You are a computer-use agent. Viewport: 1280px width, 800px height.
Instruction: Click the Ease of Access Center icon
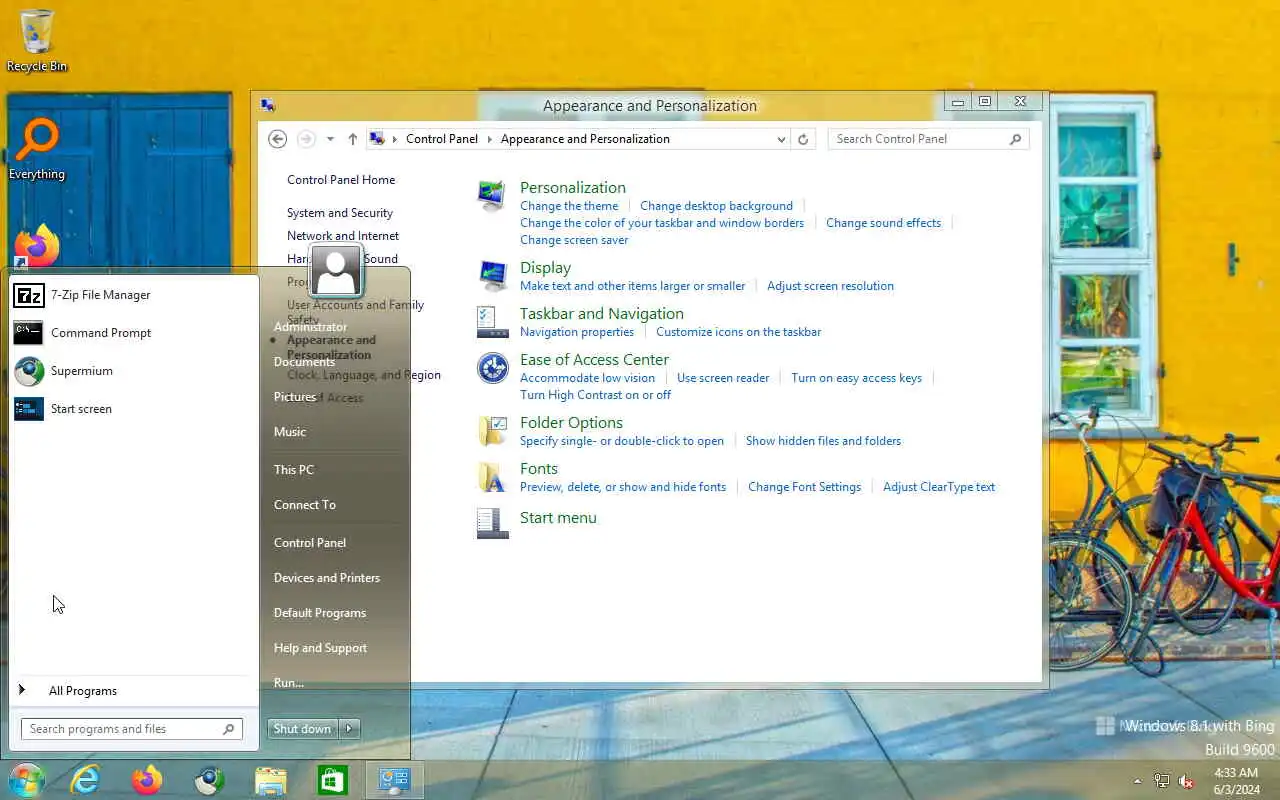[x=492, y=368]
